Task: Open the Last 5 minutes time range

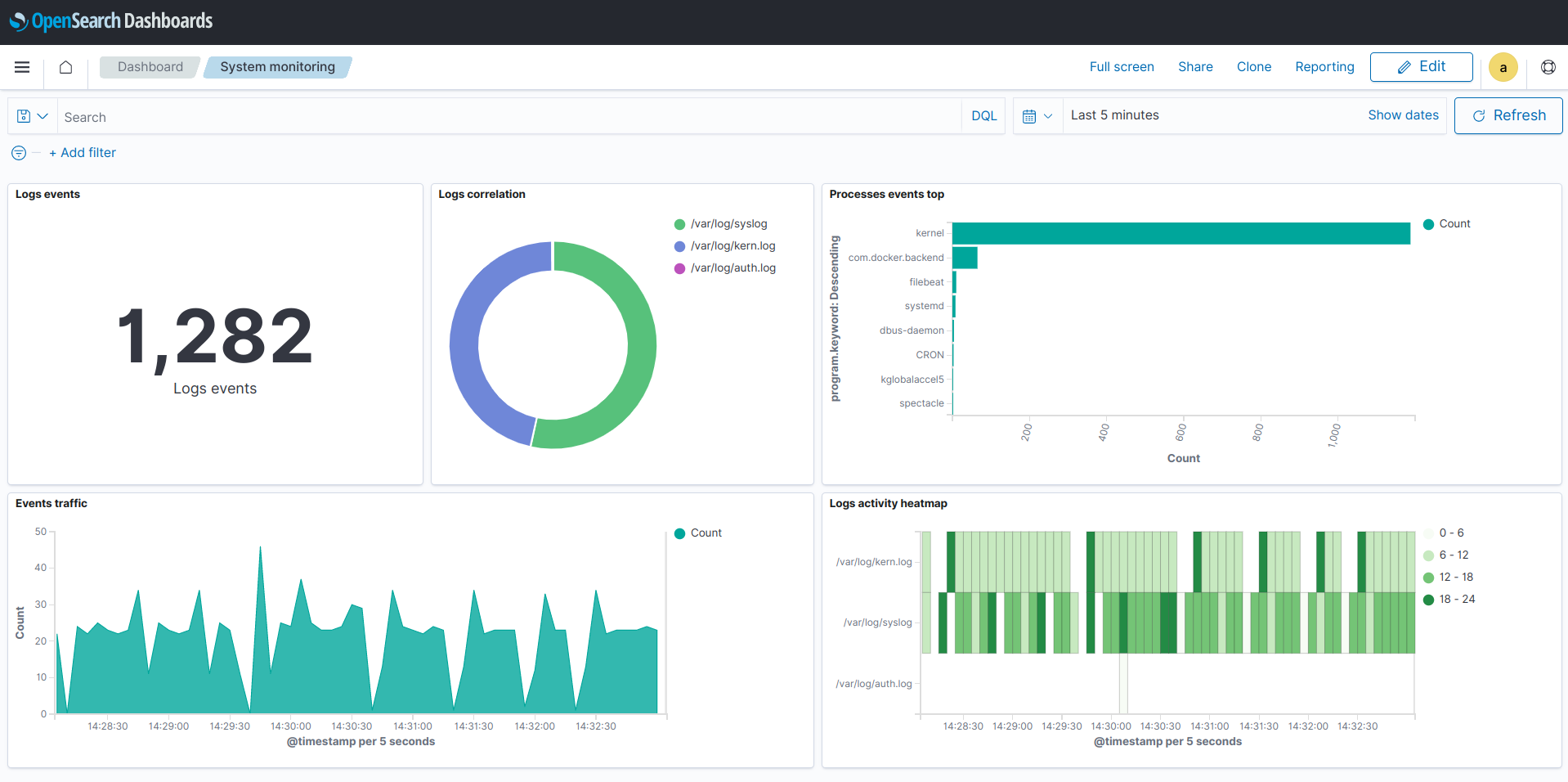Action: click(x=1114, y=115)
